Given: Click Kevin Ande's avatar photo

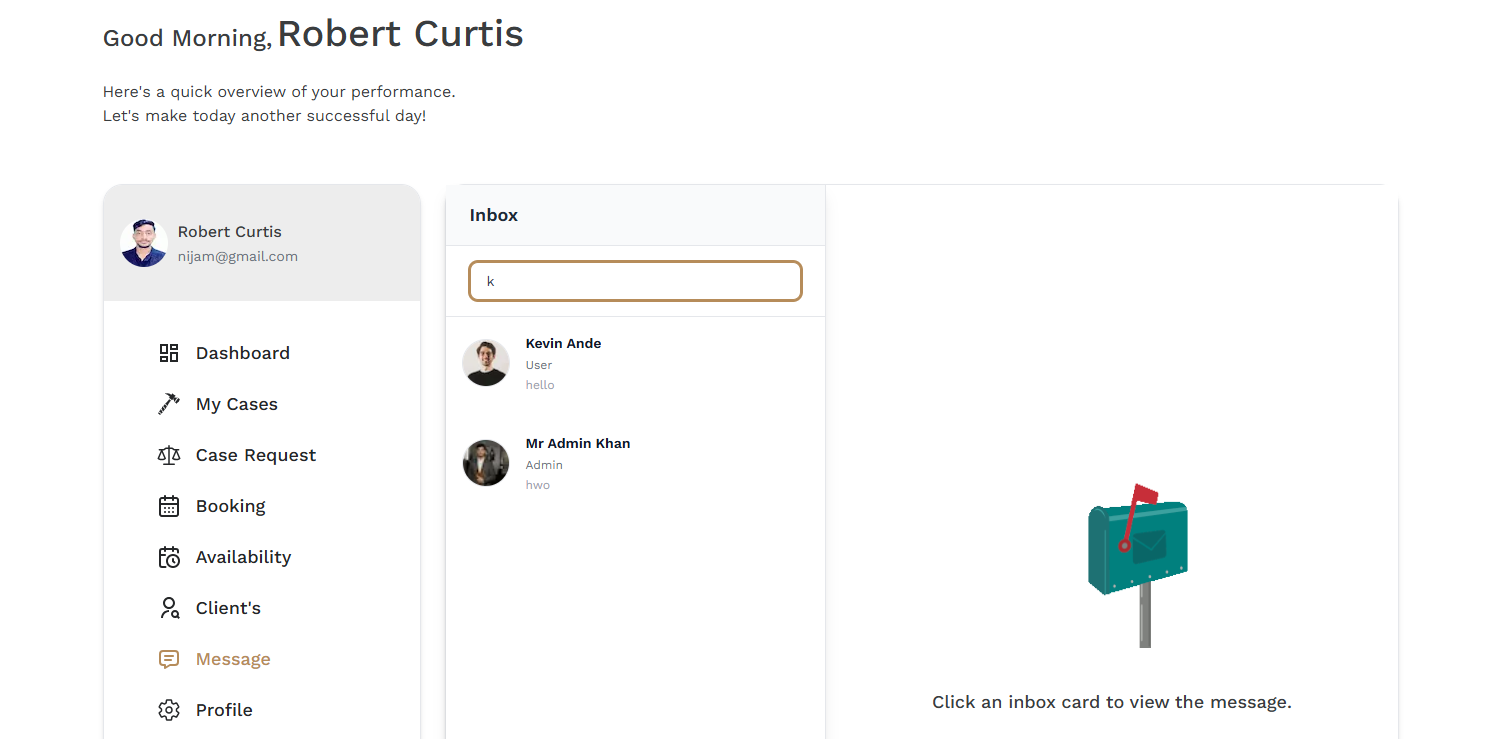Looking at the screenshot, I should (x=486, y=363).
